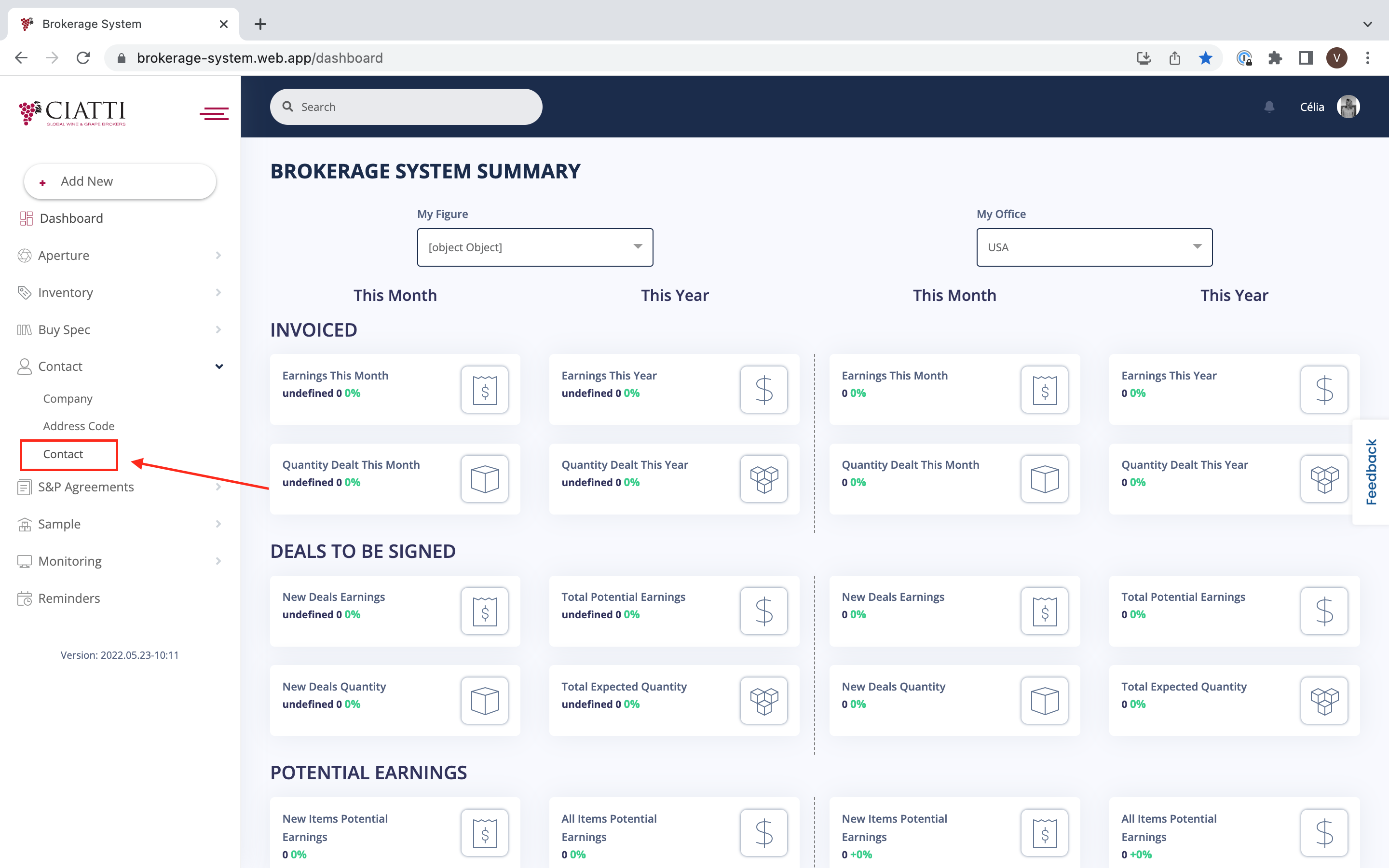Click Célia's profile avatar
Image resolution: width=1389 pixels, height=868 pixels.
pos(1348,107)
